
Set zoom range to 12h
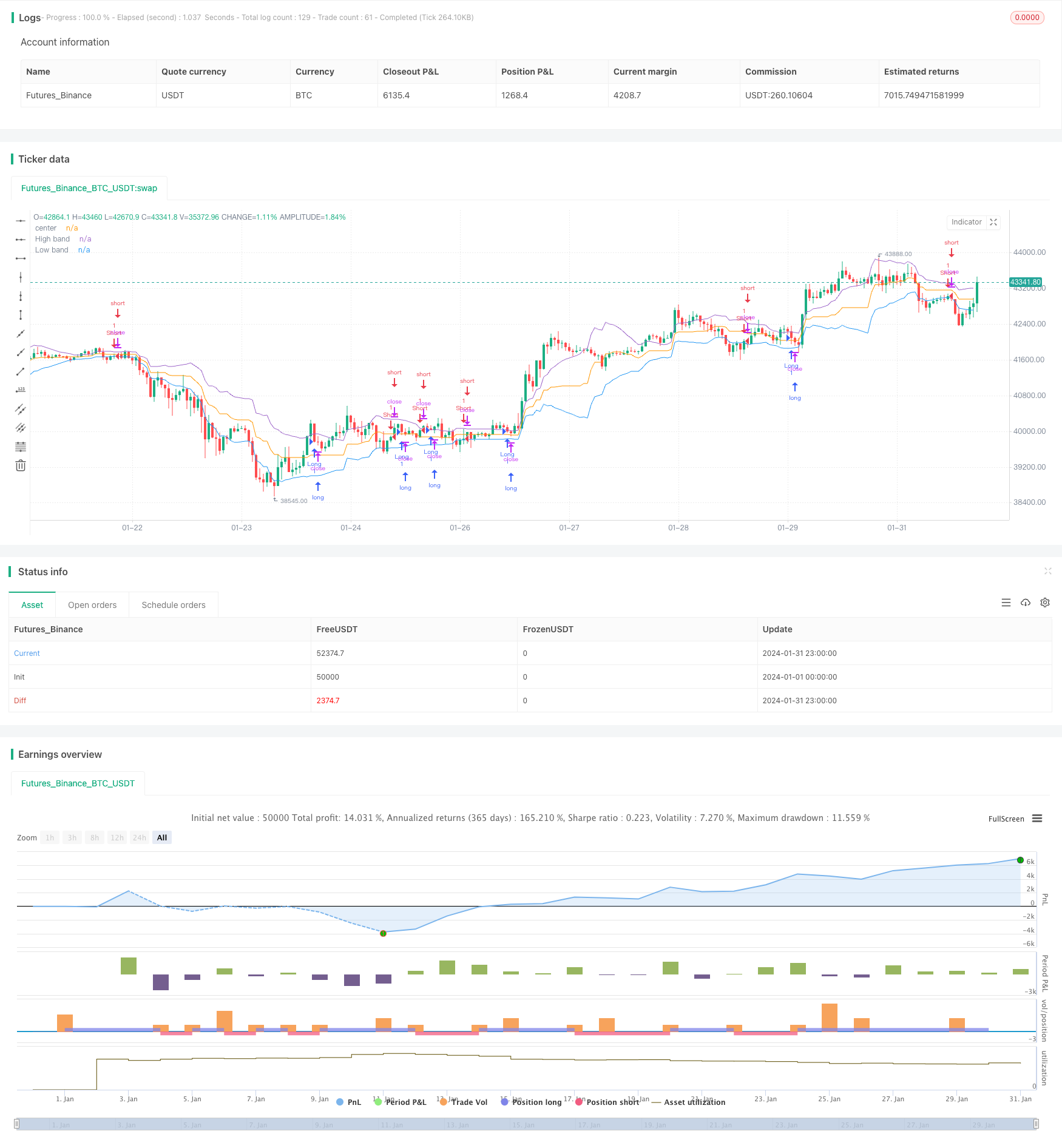[x=117, y=837]
